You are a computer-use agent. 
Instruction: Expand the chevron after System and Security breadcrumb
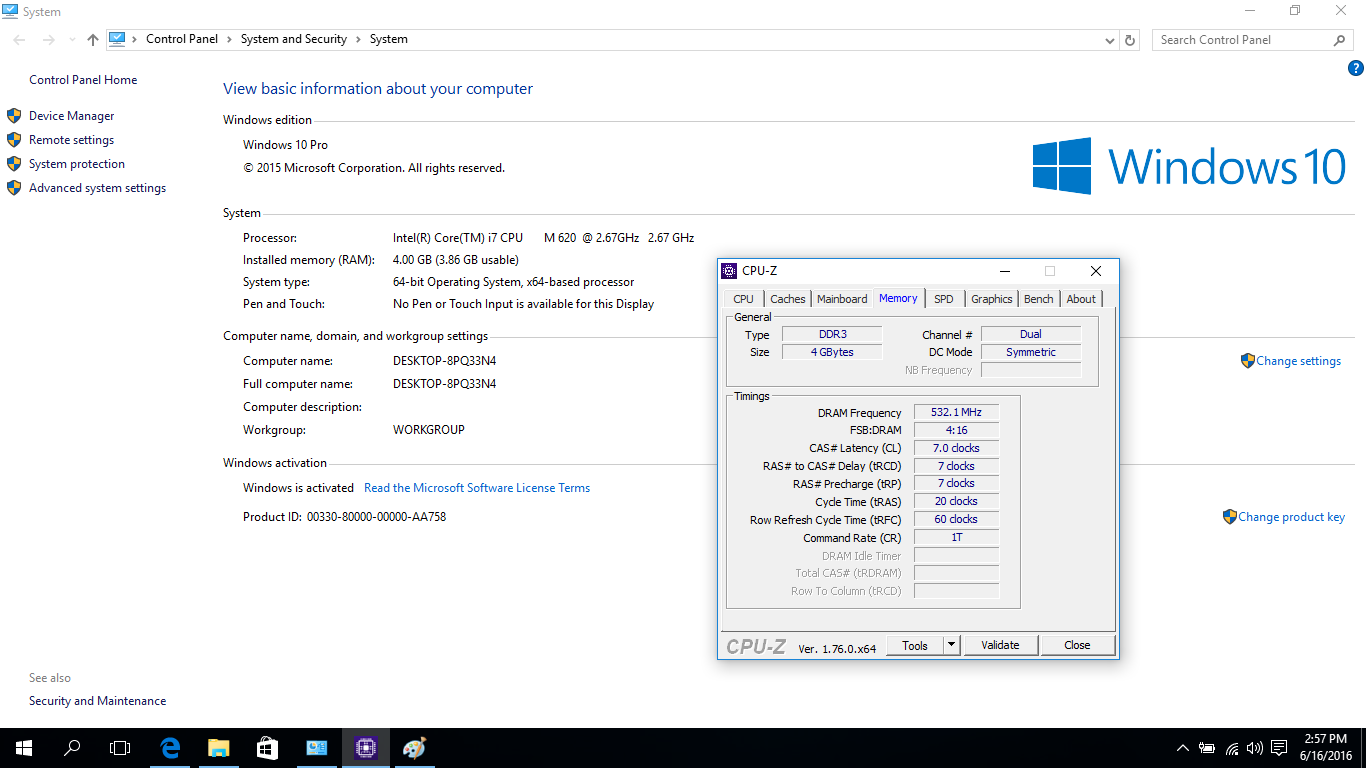tap(359, 39)
